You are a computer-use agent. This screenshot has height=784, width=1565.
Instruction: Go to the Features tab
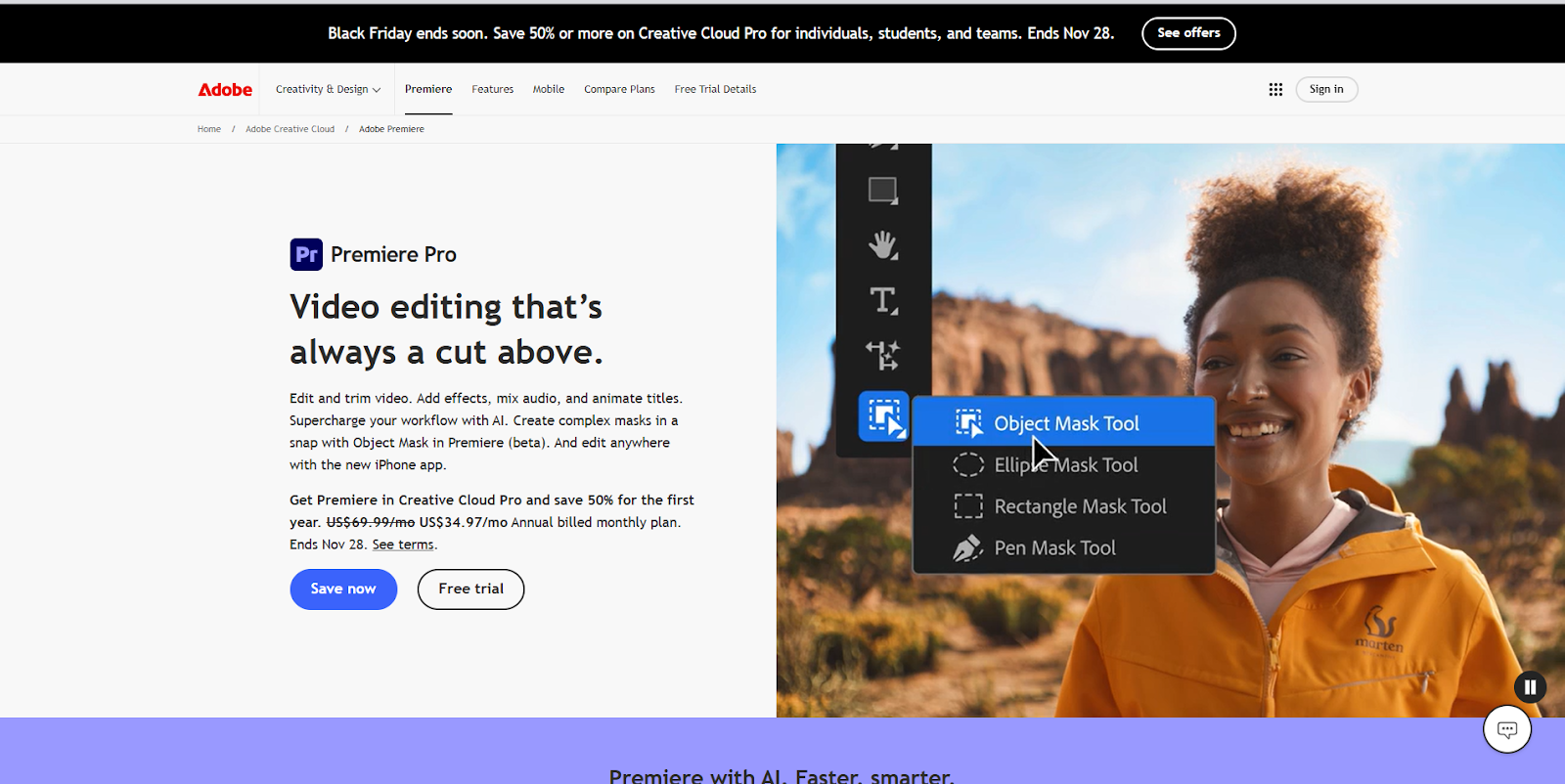pyautogui.click(x=492, y=89)
